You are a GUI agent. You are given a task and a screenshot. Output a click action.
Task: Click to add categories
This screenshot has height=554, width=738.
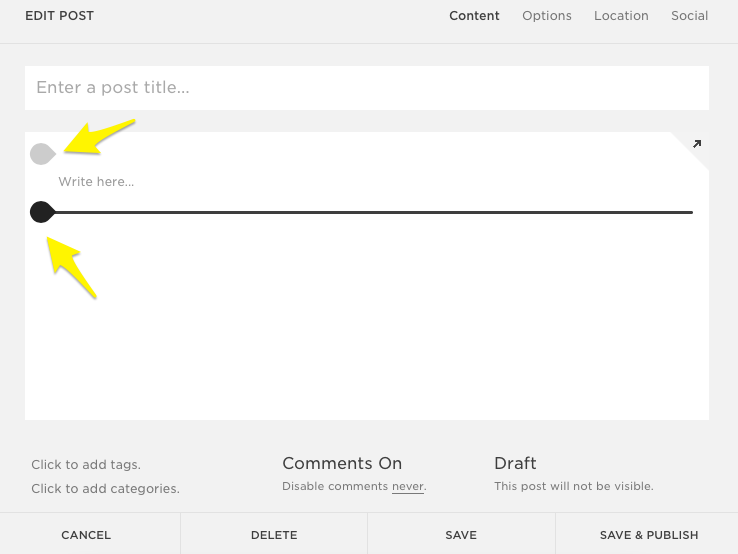pos(105,489)
